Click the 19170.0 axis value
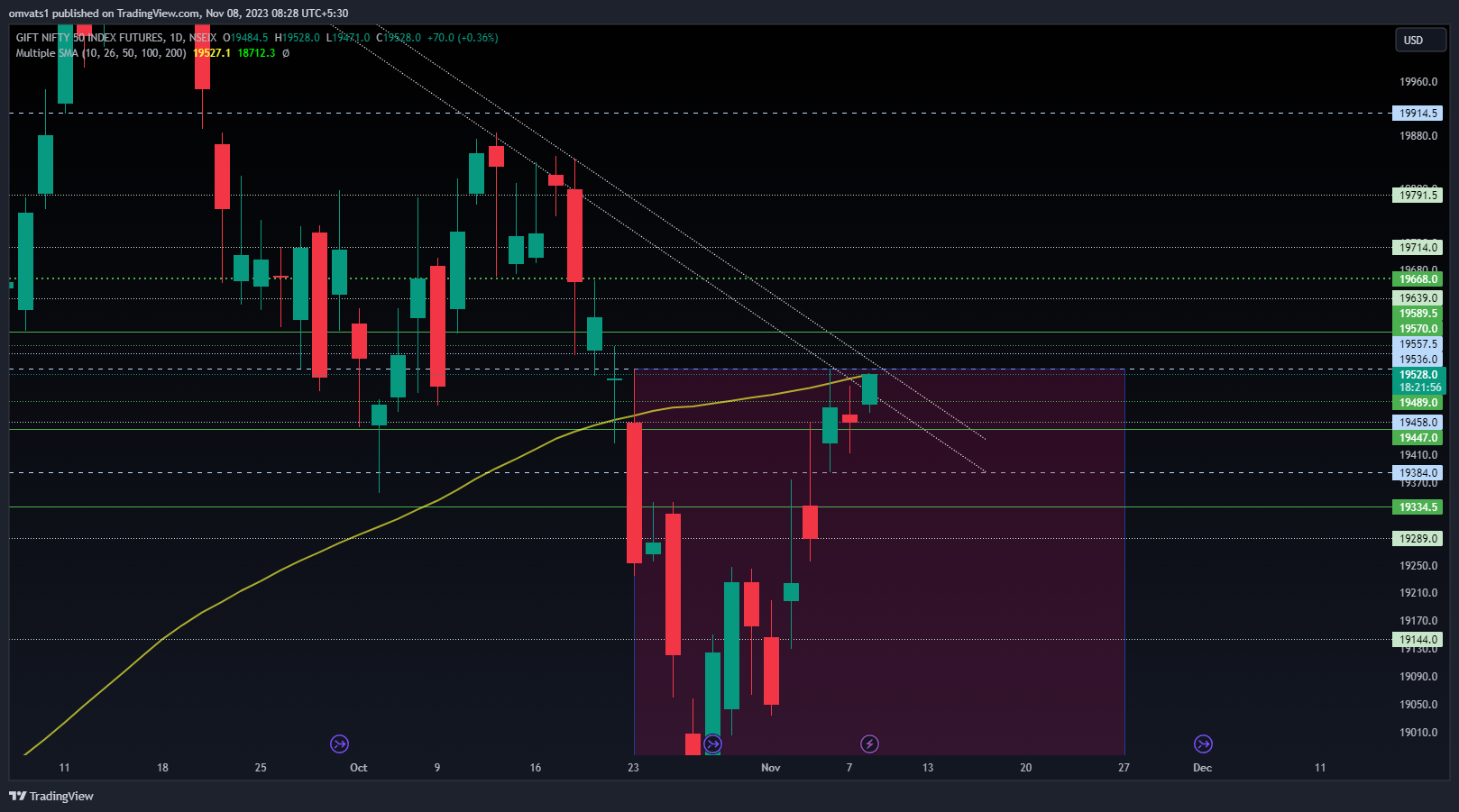 coord(1418,621)
